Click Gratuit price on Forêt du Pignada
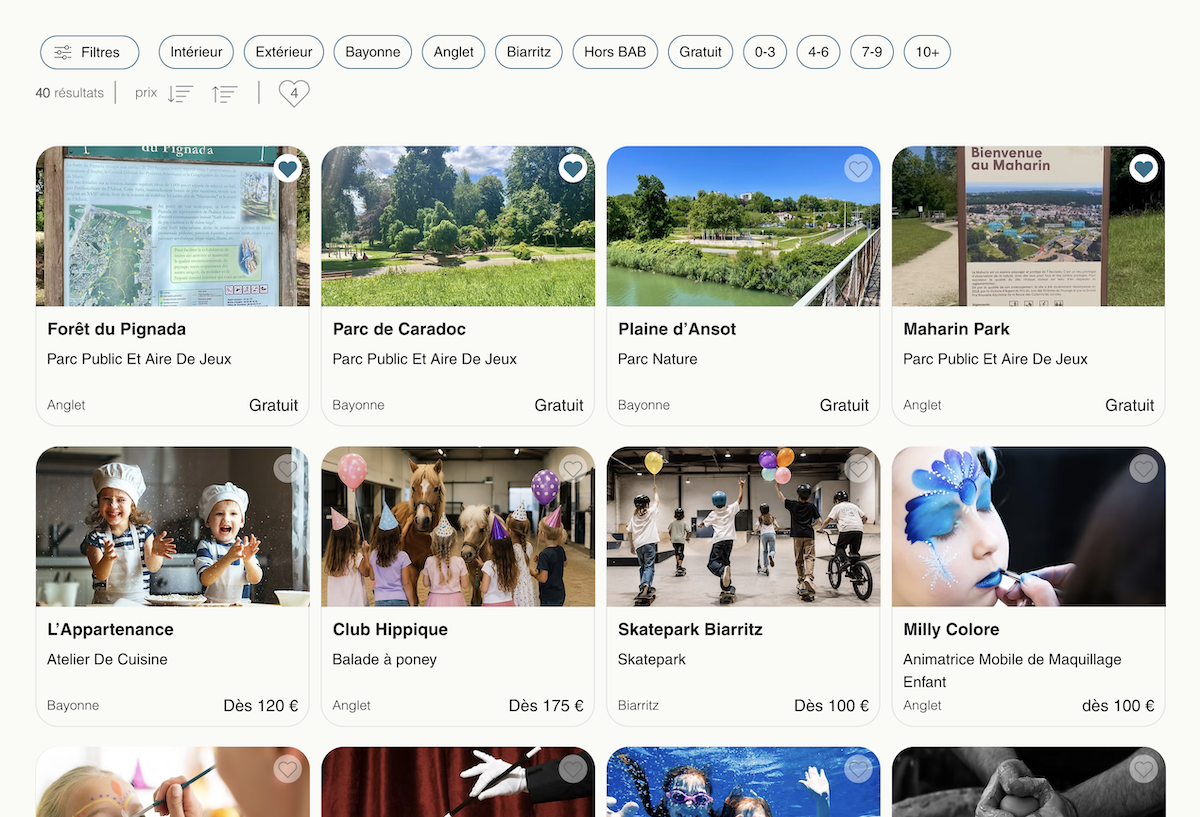Screen dimensions: 1200x817 [274, 405]
